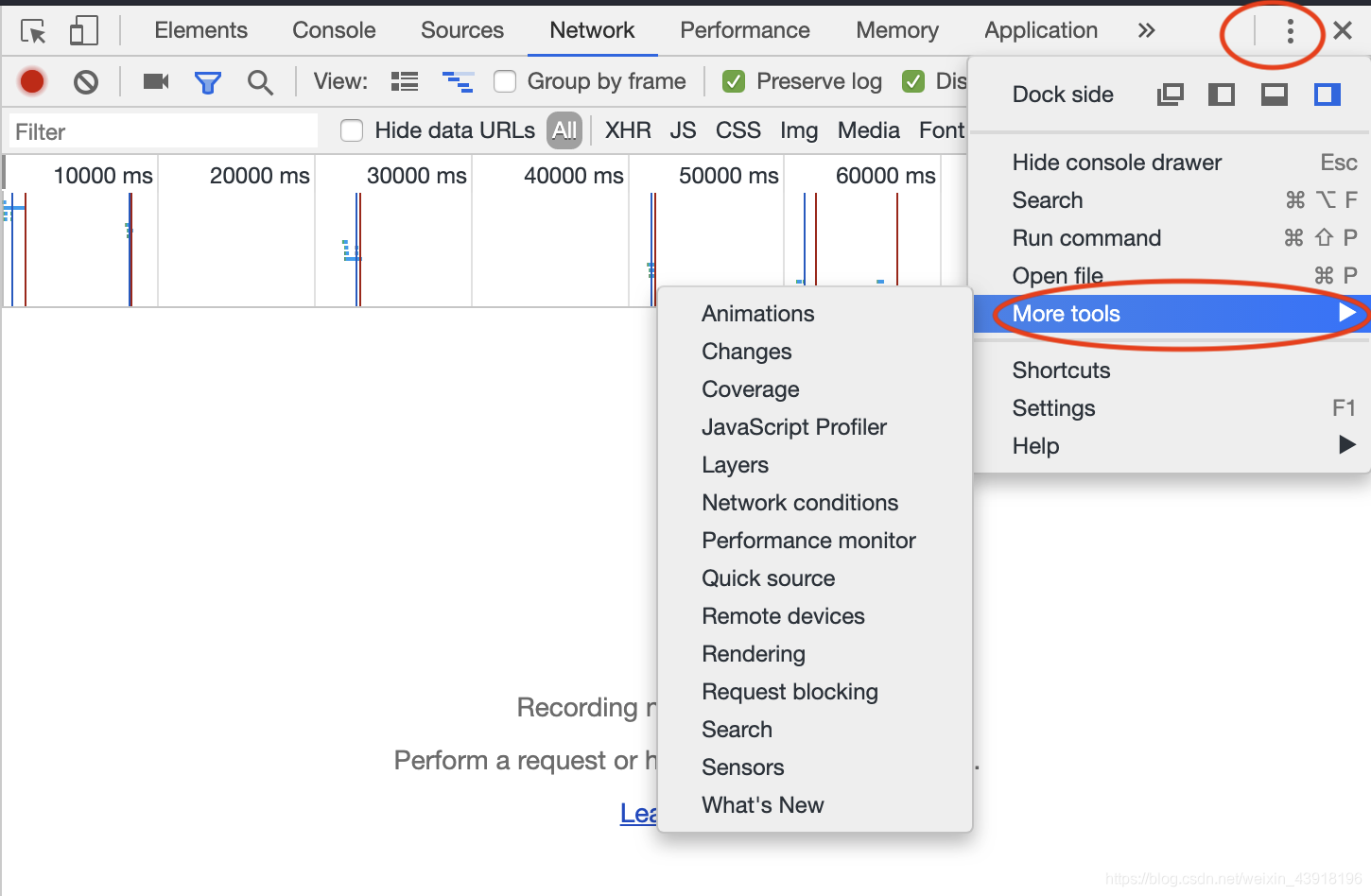
Task: Clear the network log
Action: click(86, 82)
